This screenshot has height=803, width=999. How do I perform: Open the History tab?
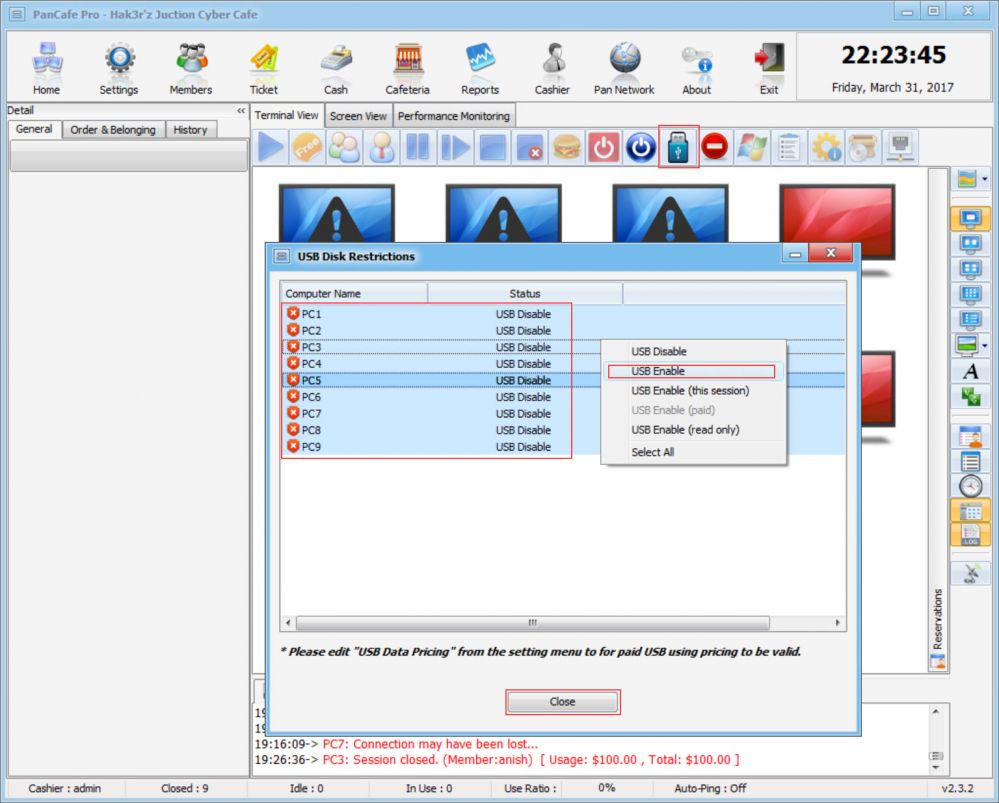pos(190,130)
